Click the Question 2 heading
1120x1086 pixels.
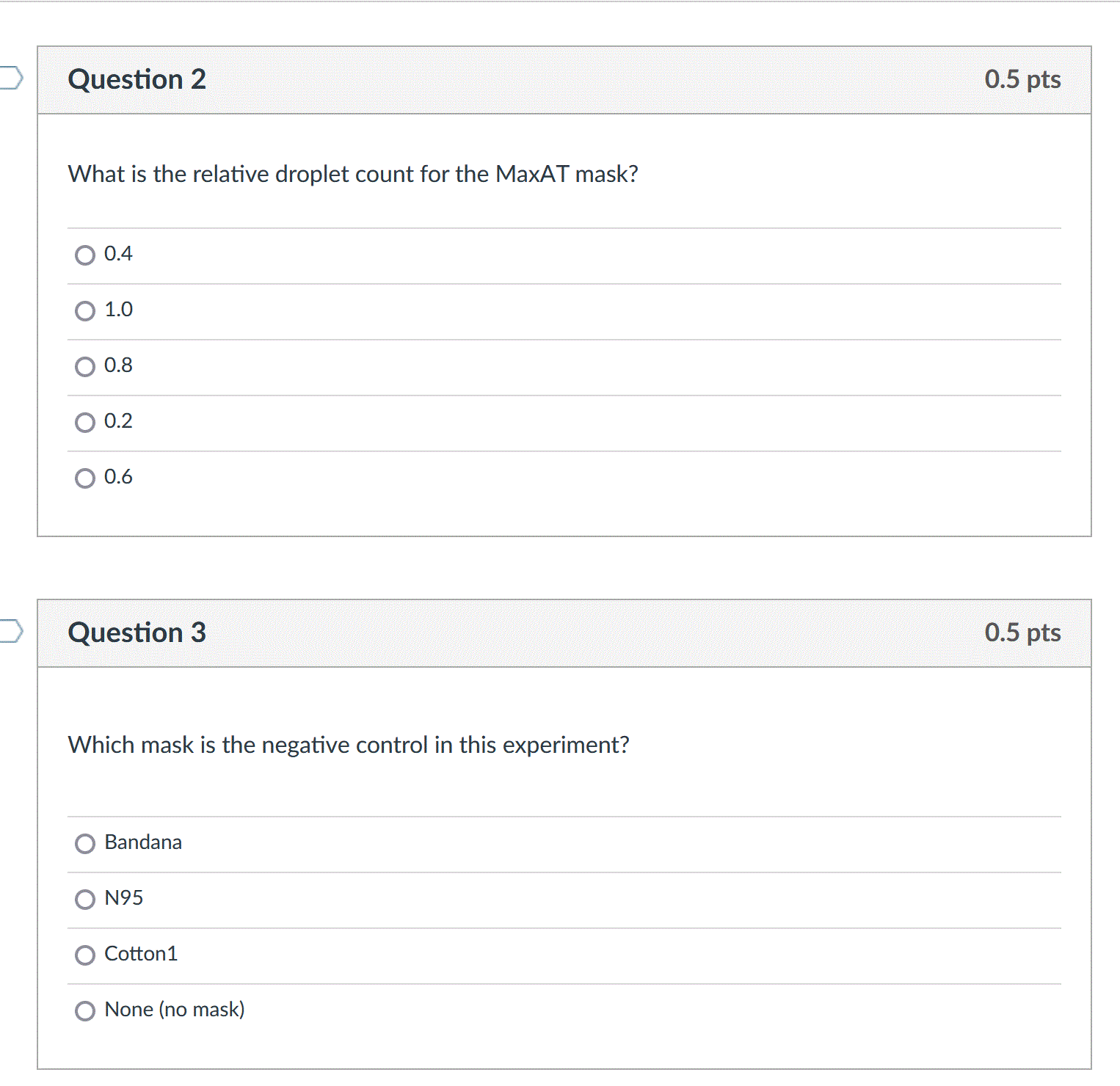[x=137, y=79]
